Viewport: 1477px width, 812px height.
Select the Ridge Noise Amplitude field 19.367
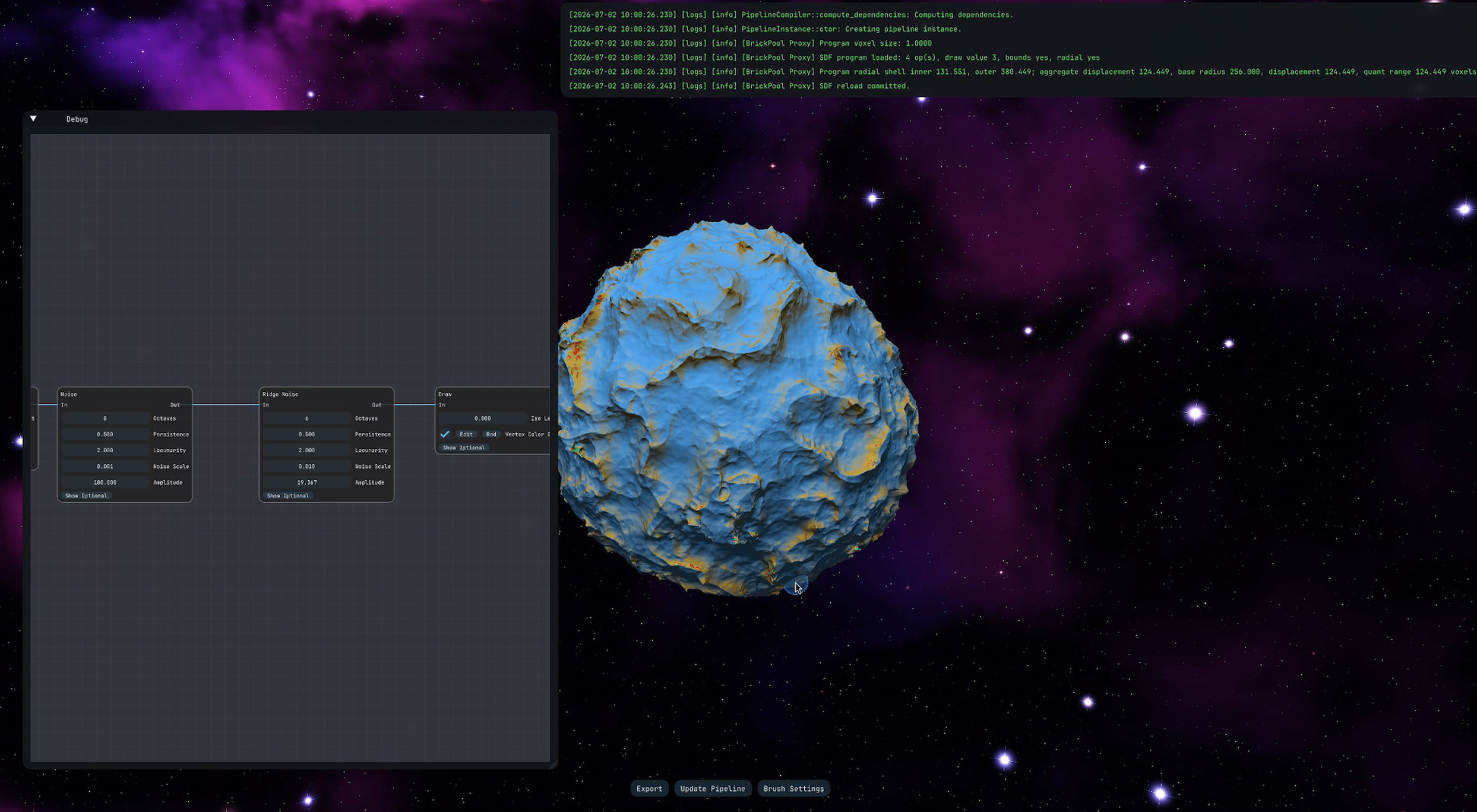tap(307, 483)
